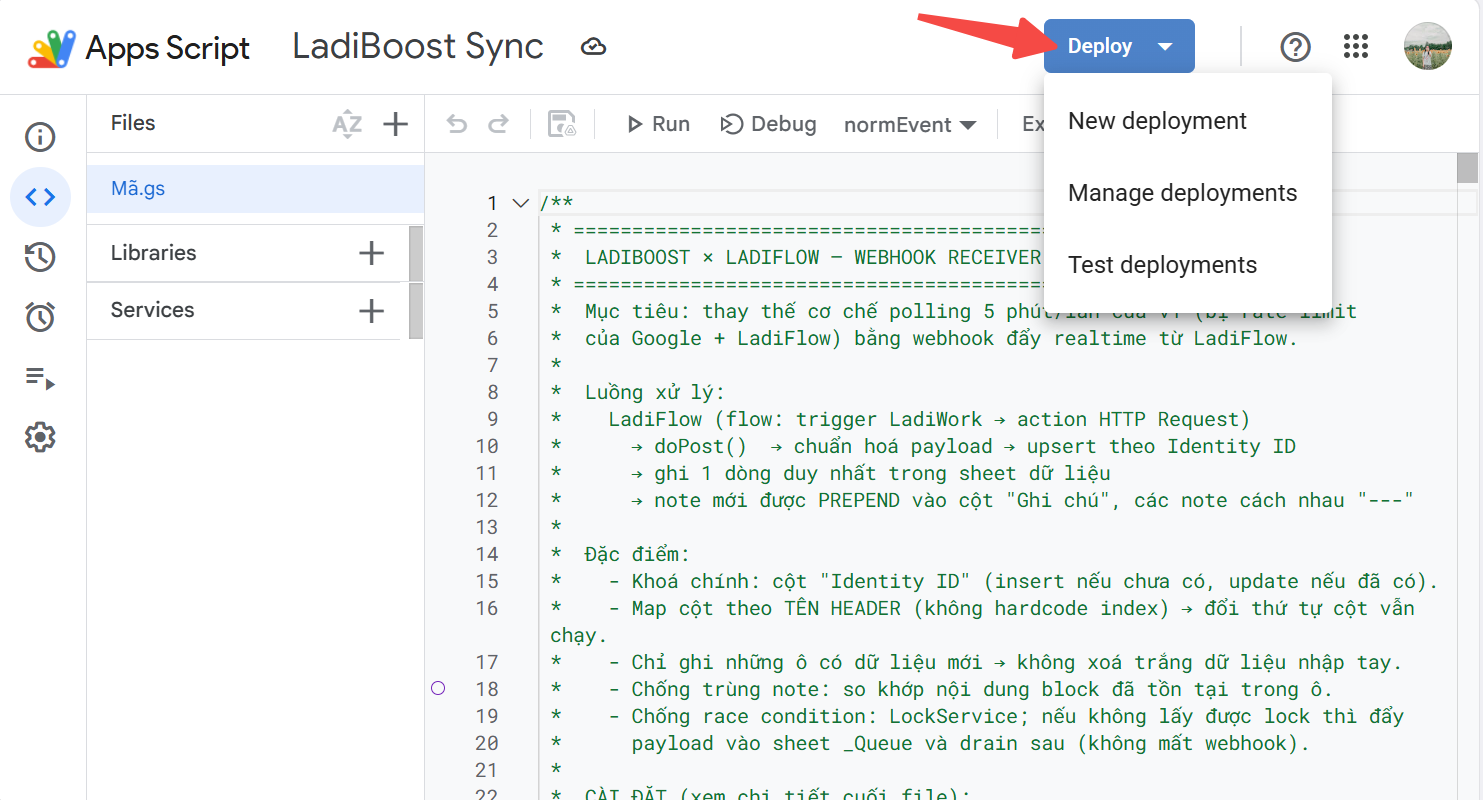Rename the LadiBoost Sync project title
Image resolution: width=1483 pixels, height=800 pixels.
[x=418, y=47]
